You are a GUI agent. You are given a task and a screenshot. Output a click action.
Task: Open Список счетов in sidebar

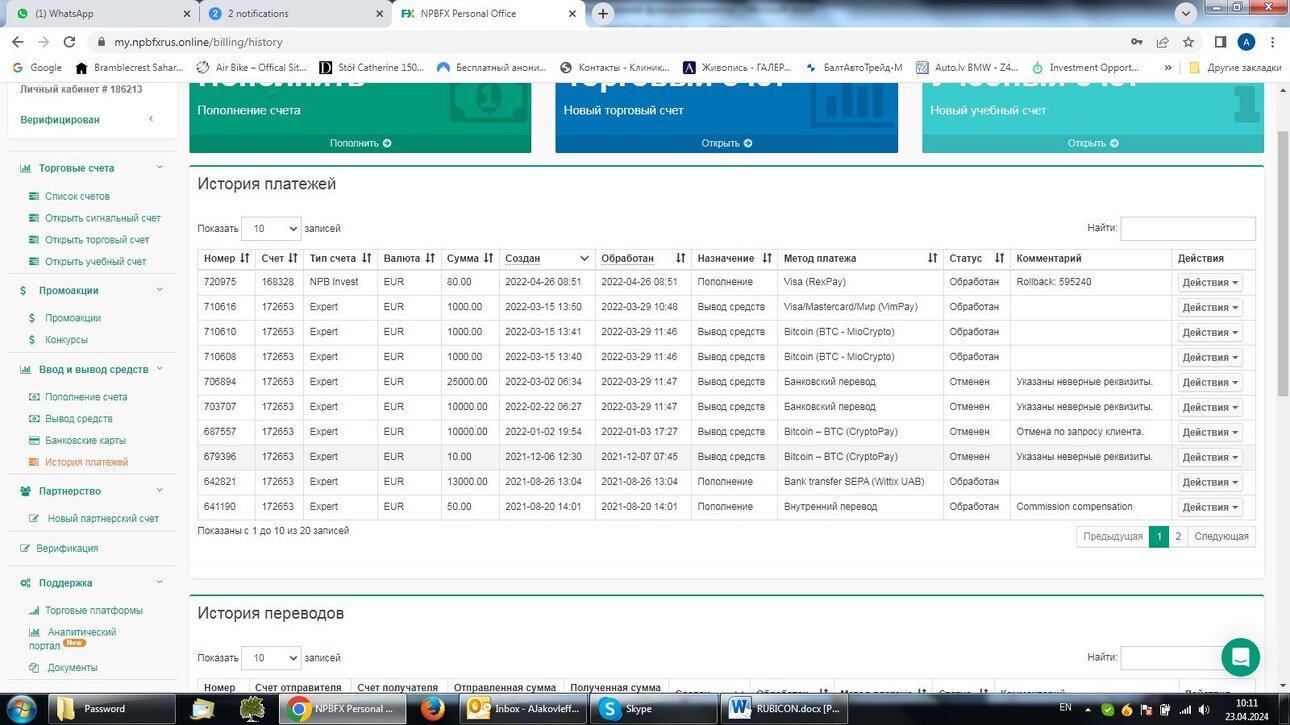77,197
